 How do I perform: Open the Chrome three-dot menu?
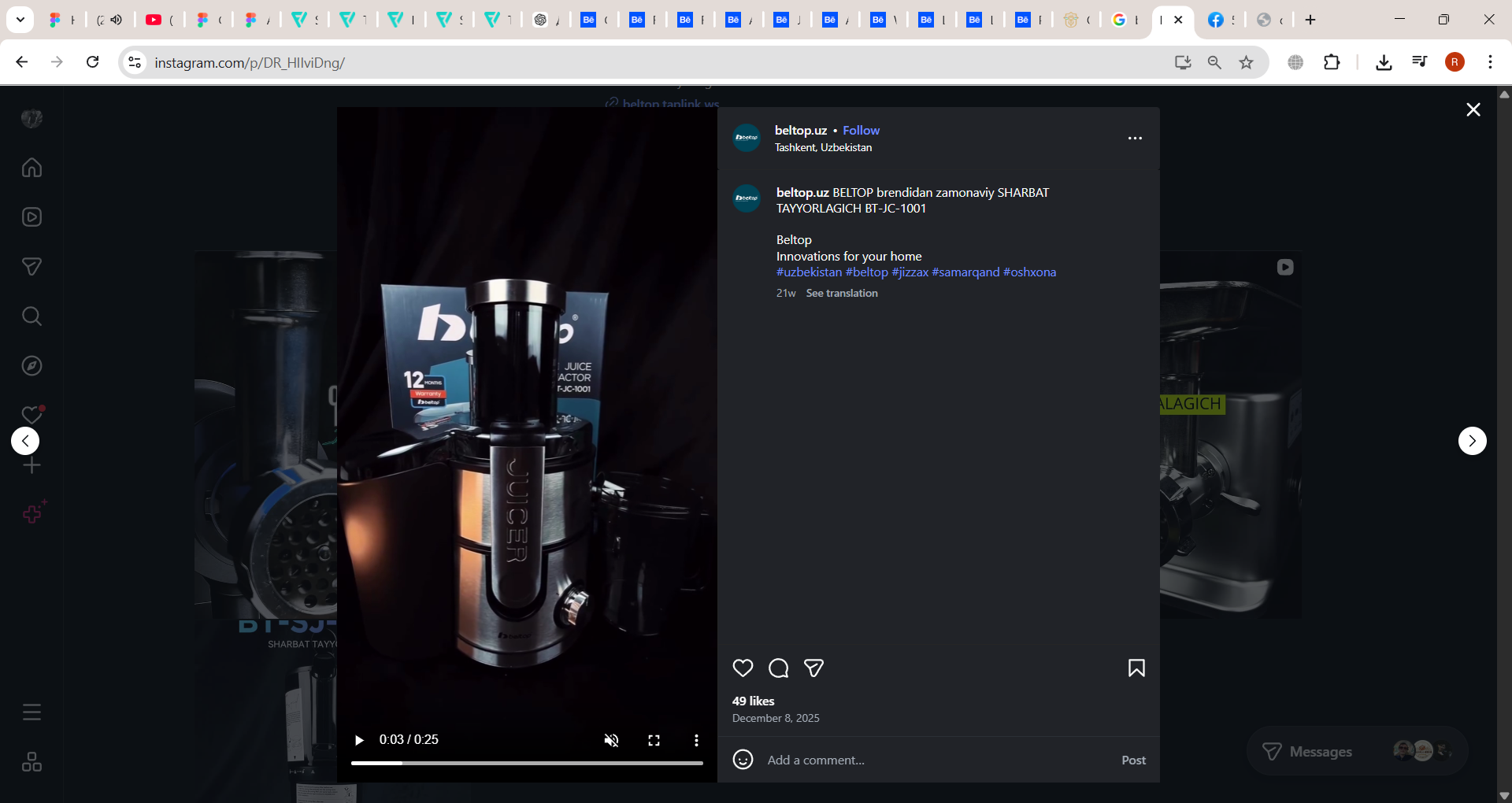[1490, 62]
